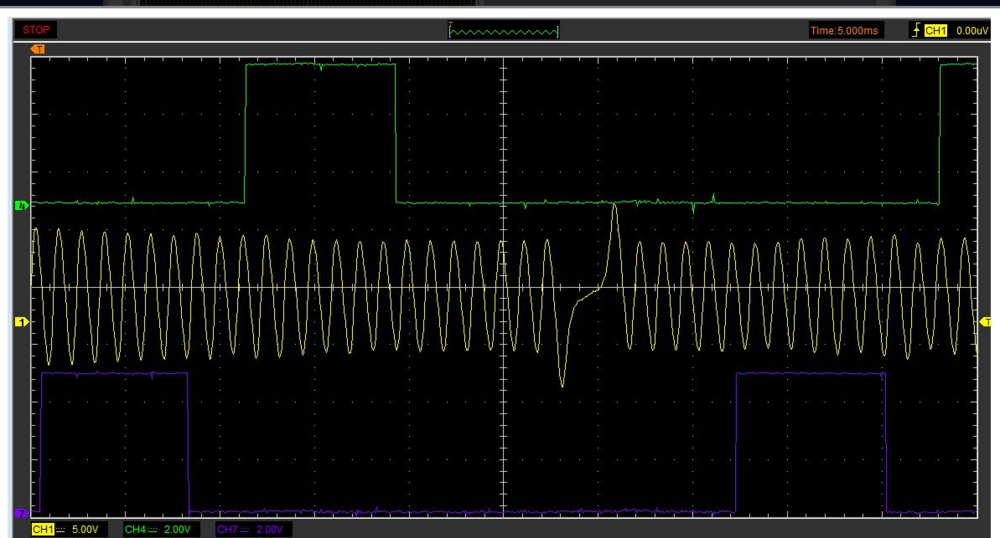Click the yellow trigger level marker on right edge

pyautogui.click(x=986, y=321)
